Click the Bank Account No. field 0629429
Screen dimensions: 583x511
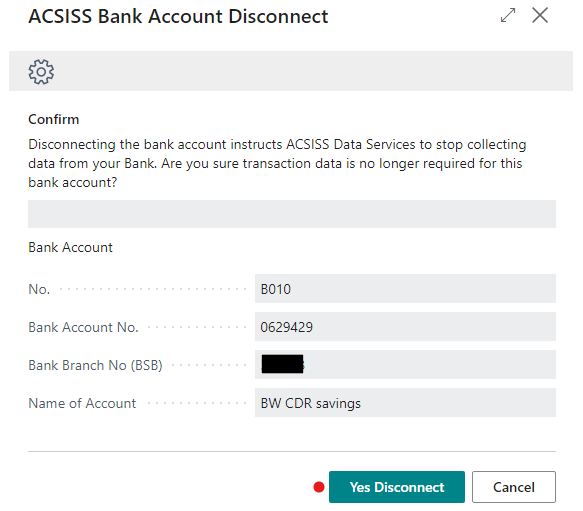405,327
